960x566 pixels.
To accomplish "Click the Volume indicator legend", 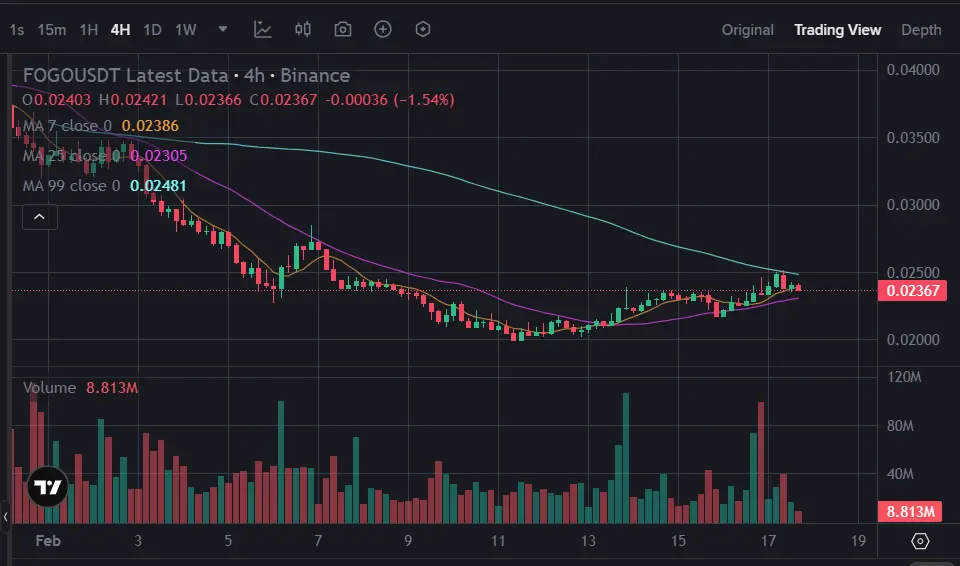I will point(50,388).
